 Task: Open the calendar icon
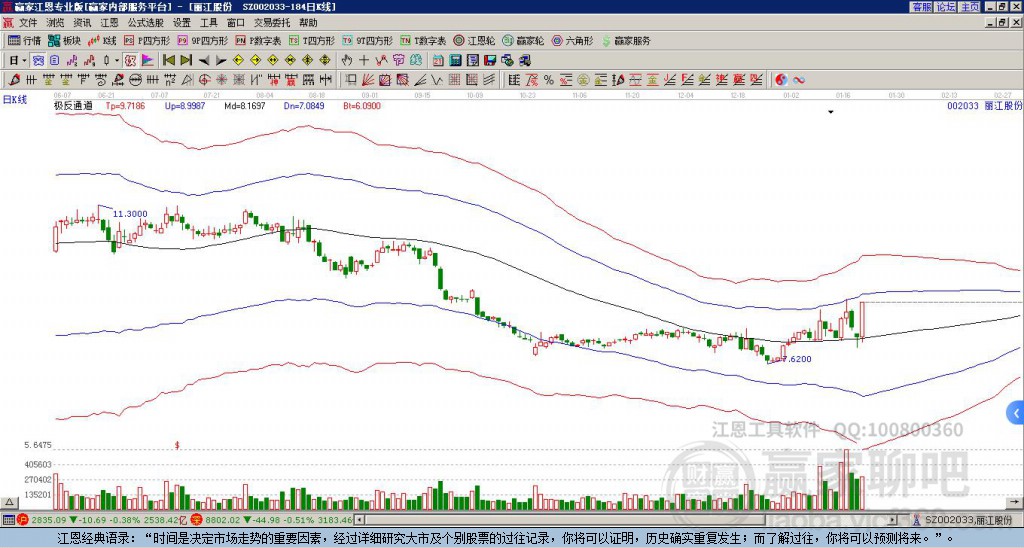438,61
